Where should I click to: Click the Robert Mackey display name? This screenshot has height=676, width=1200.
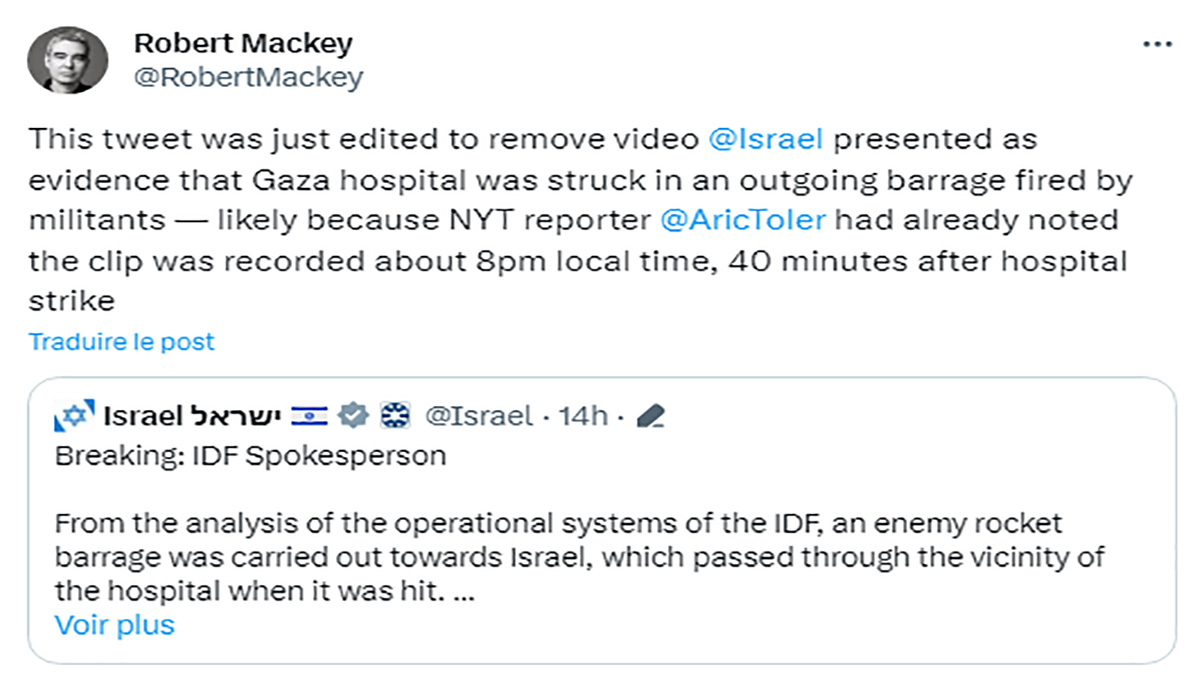point(243,44)
